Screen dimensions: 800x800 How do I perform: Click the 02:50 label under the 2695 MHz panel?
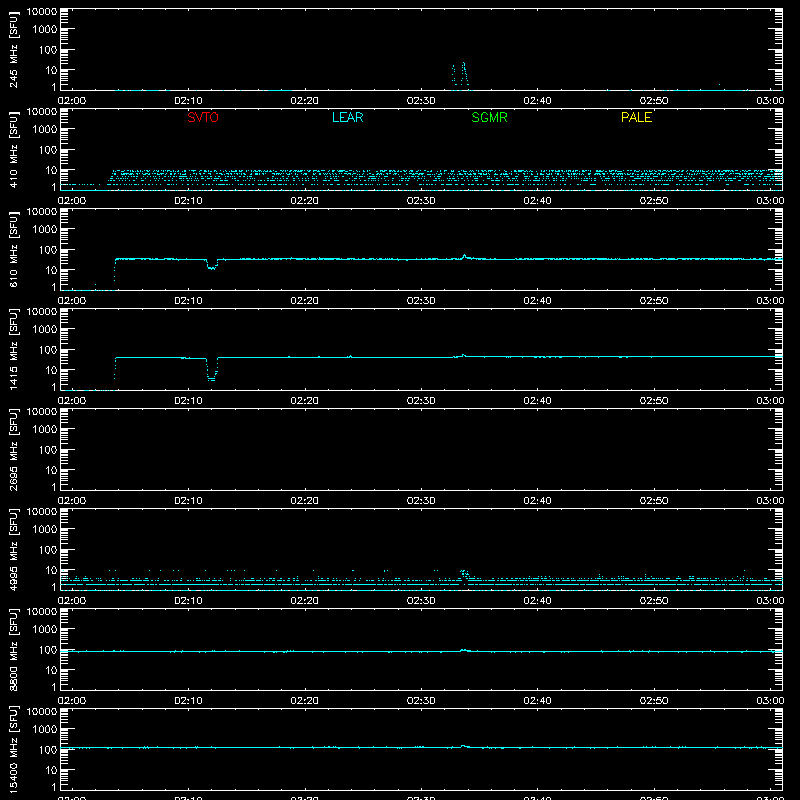point(654,501)
